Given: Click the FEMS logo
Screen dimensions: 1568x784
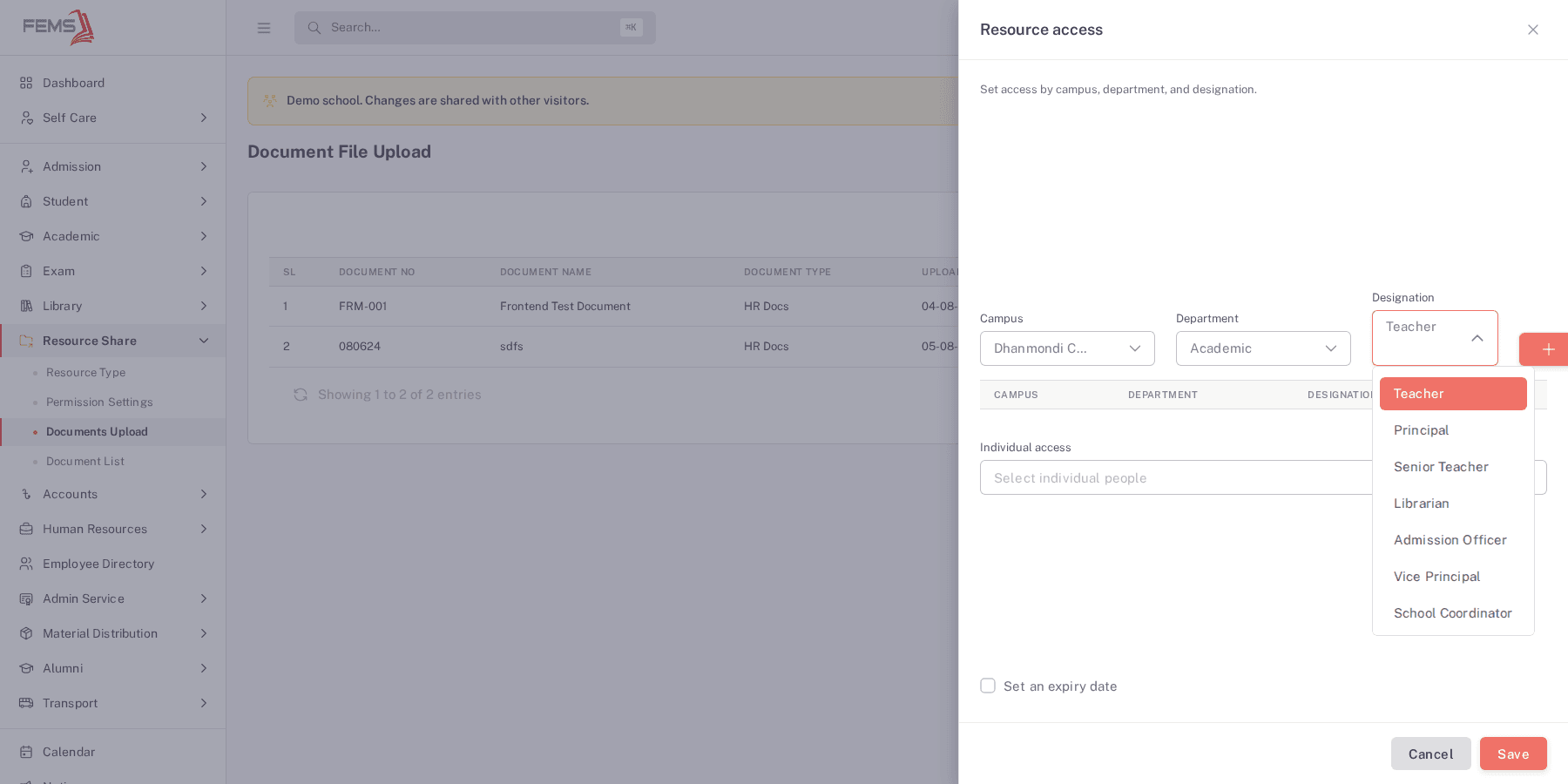Looking at the screenshot, I should point(58,27).
